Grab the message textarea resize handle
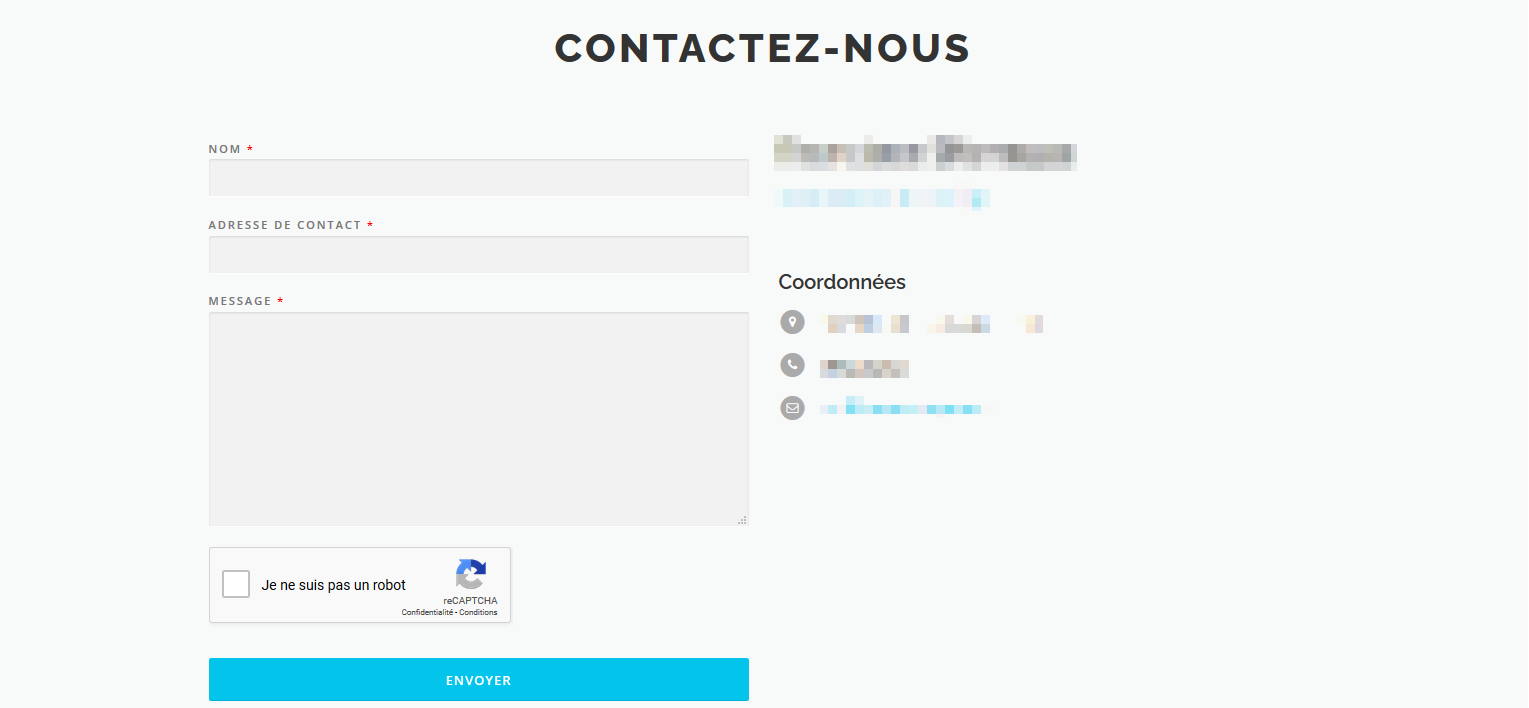1529x708 pixels. 742,520
